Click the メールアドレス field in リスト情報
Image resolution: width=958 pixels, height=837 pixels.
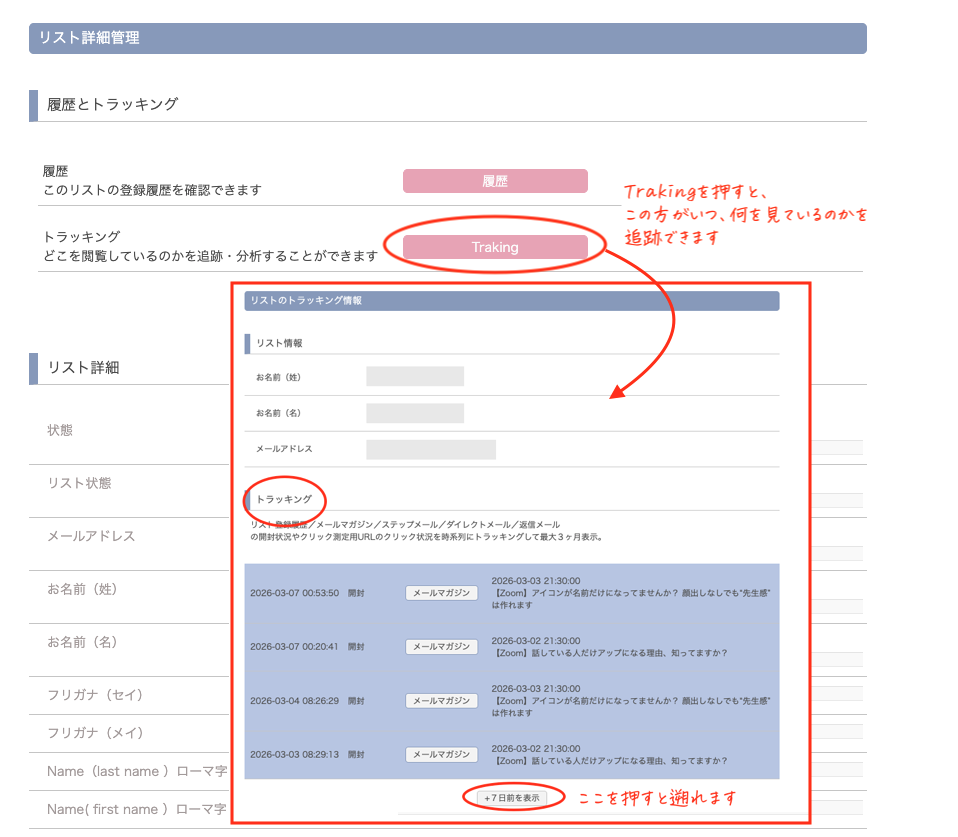pos(430,449)
